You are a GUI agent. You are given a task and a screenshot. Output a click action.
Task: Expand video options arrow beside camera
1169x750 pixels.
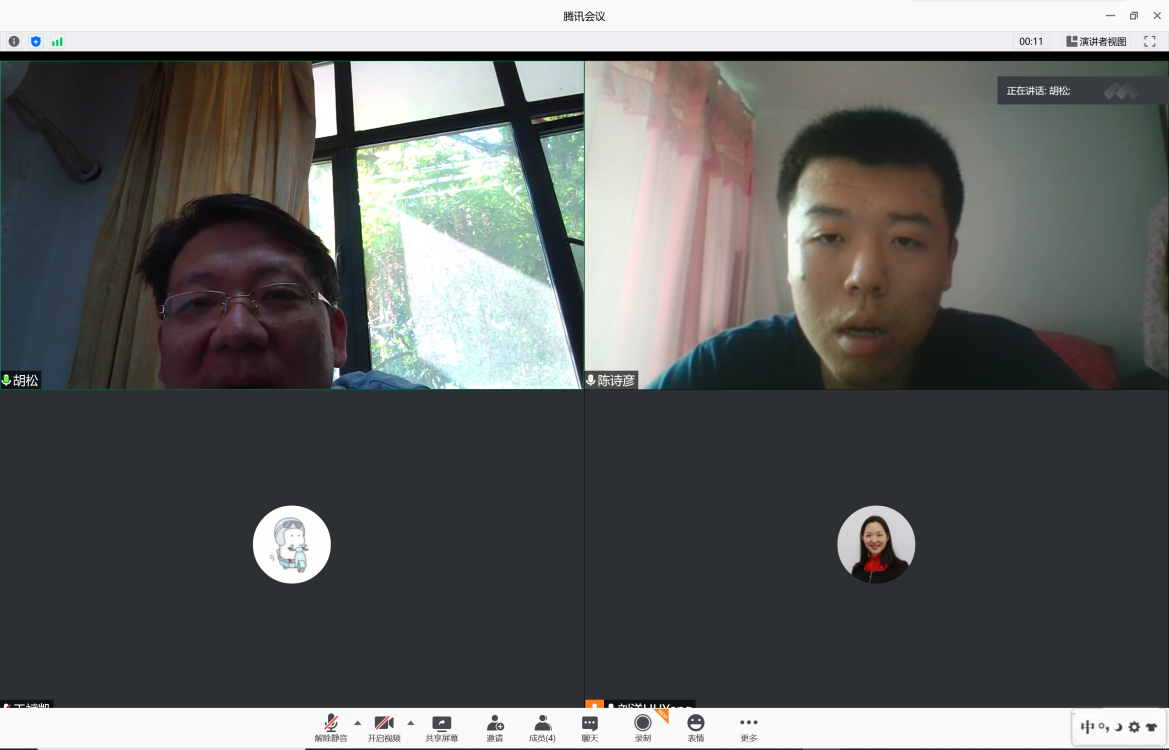coord(411,723)
